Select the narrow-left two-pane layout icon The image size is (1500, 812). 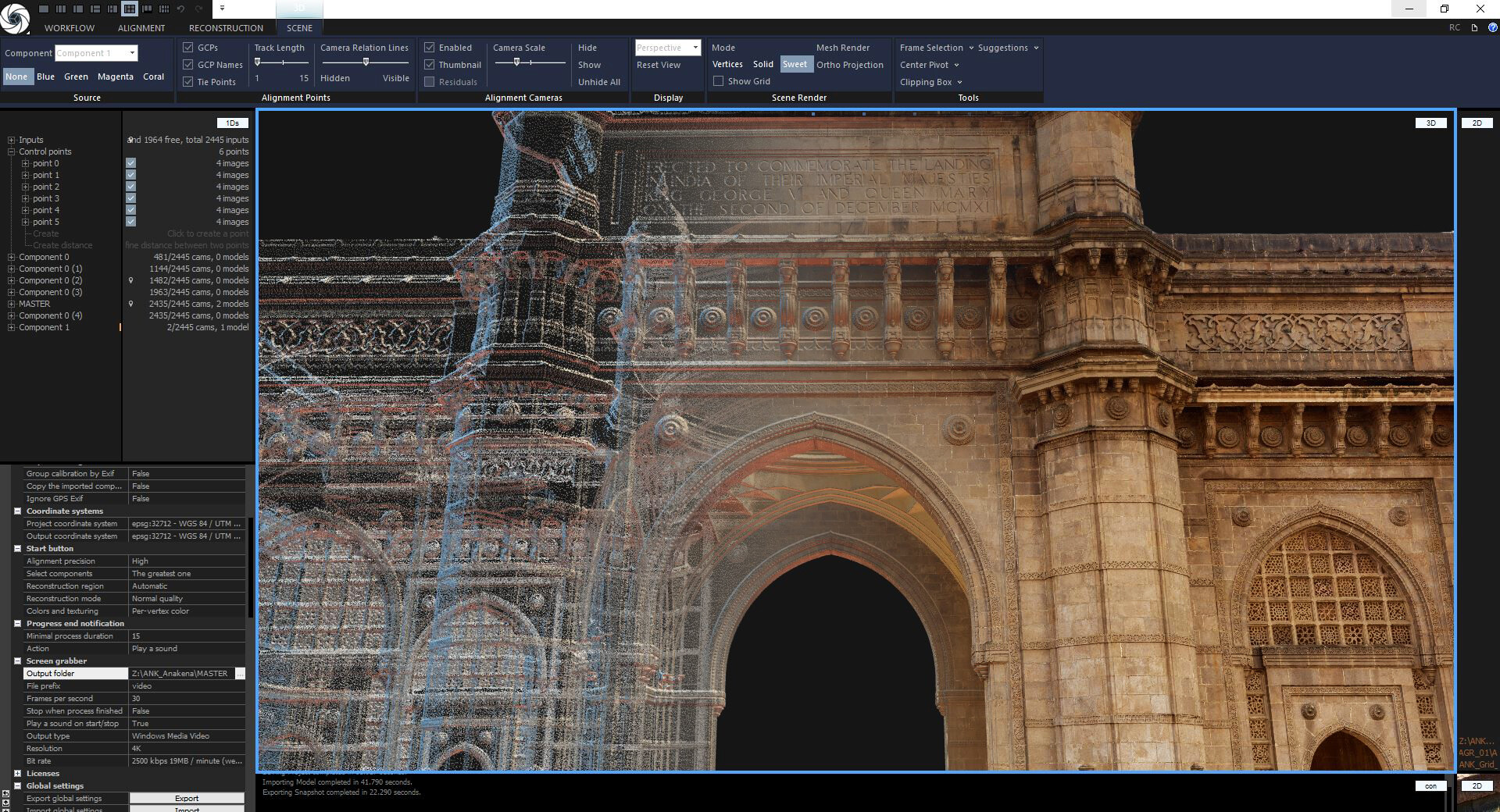[78, 9]
